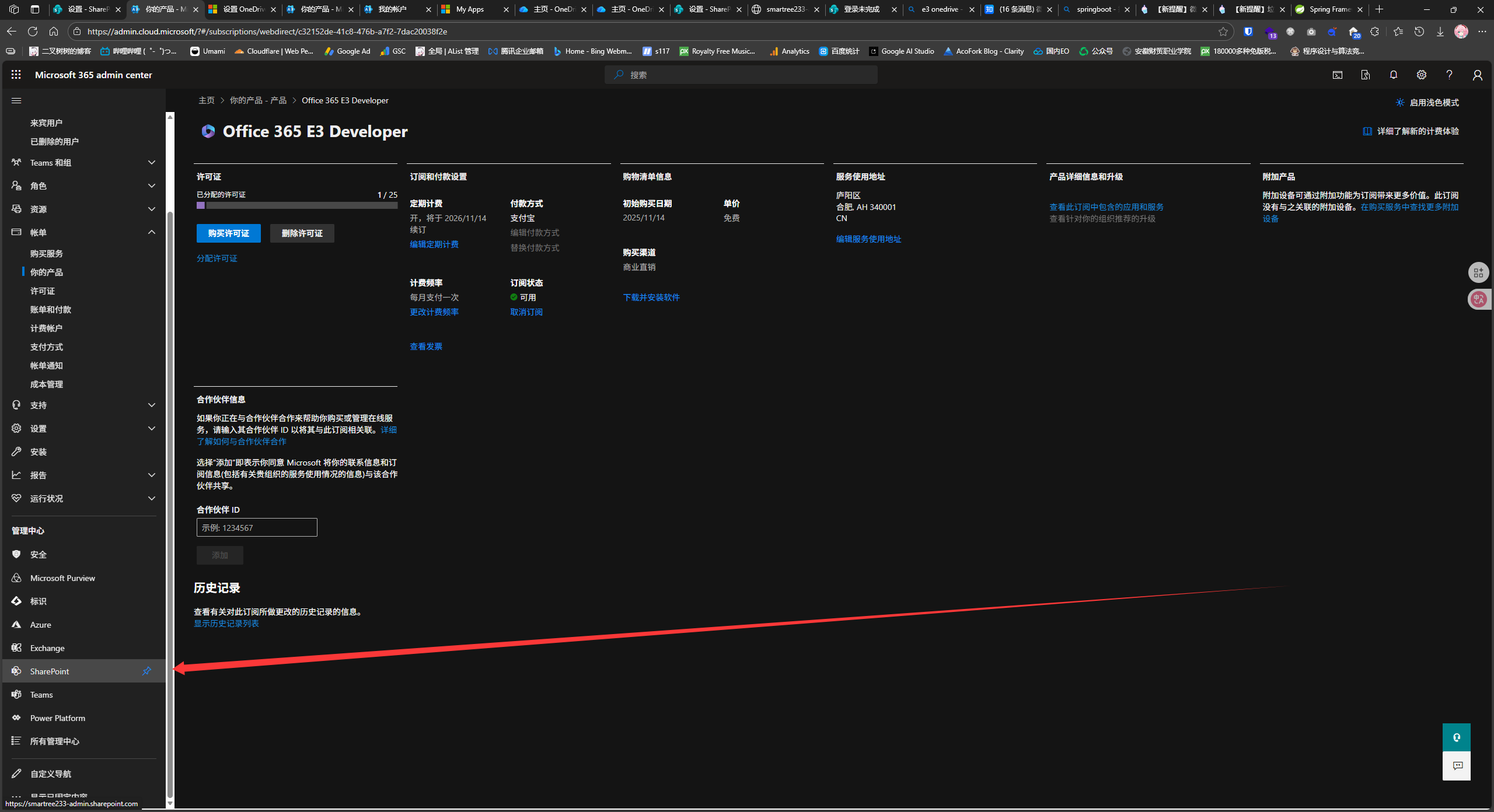1494x812 pixels.
Task: Switch to the My Apps browser tab
Action: click(x=470, y=9)
